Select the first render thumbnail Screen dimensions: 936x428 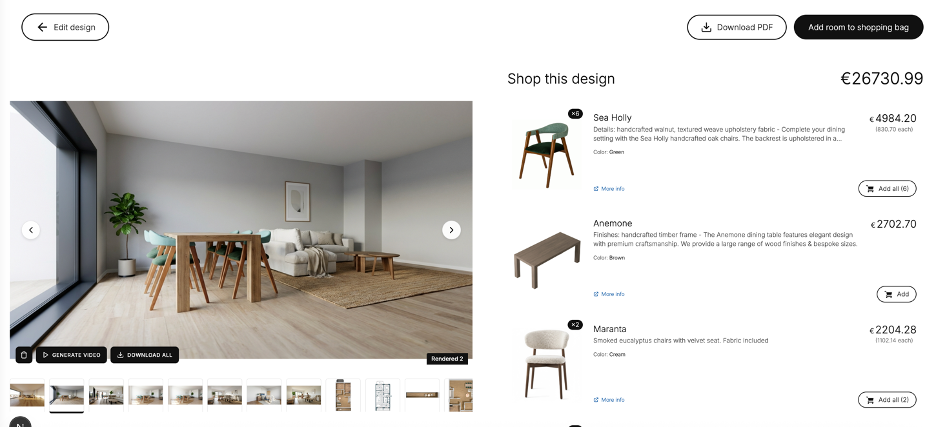coord(27,395)
